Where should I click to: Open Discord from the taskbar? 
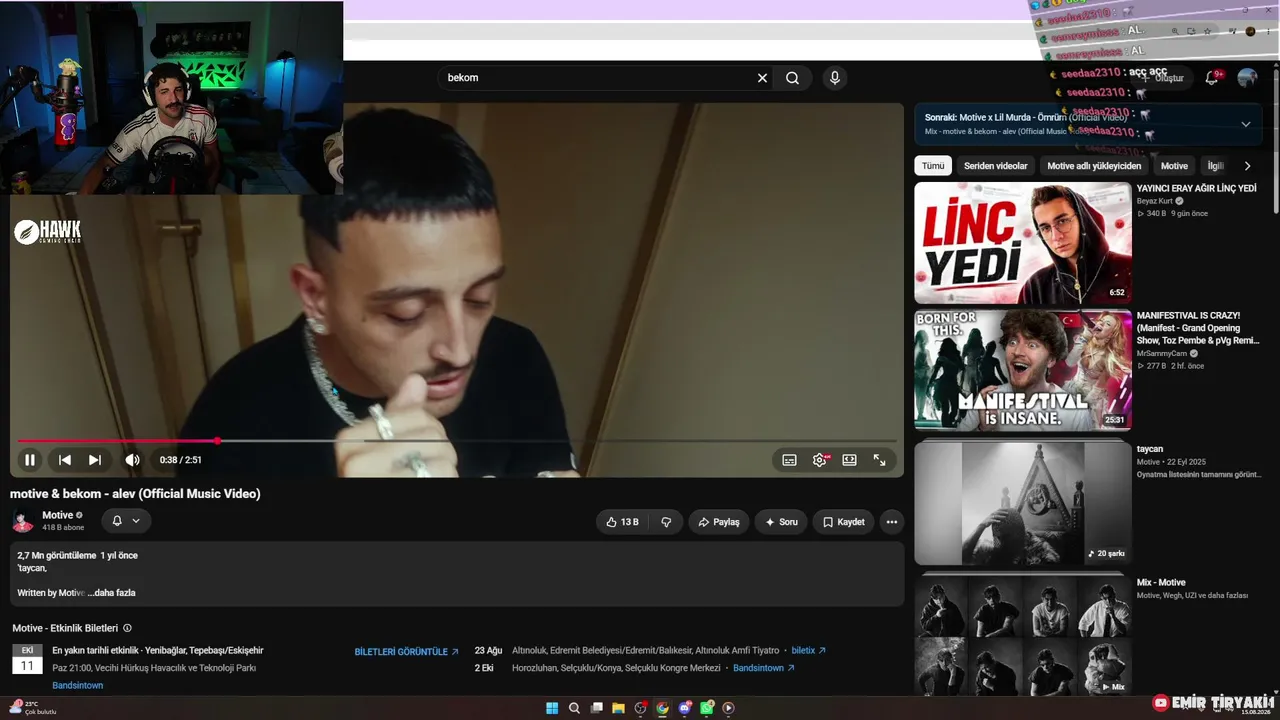click(685, 708)
